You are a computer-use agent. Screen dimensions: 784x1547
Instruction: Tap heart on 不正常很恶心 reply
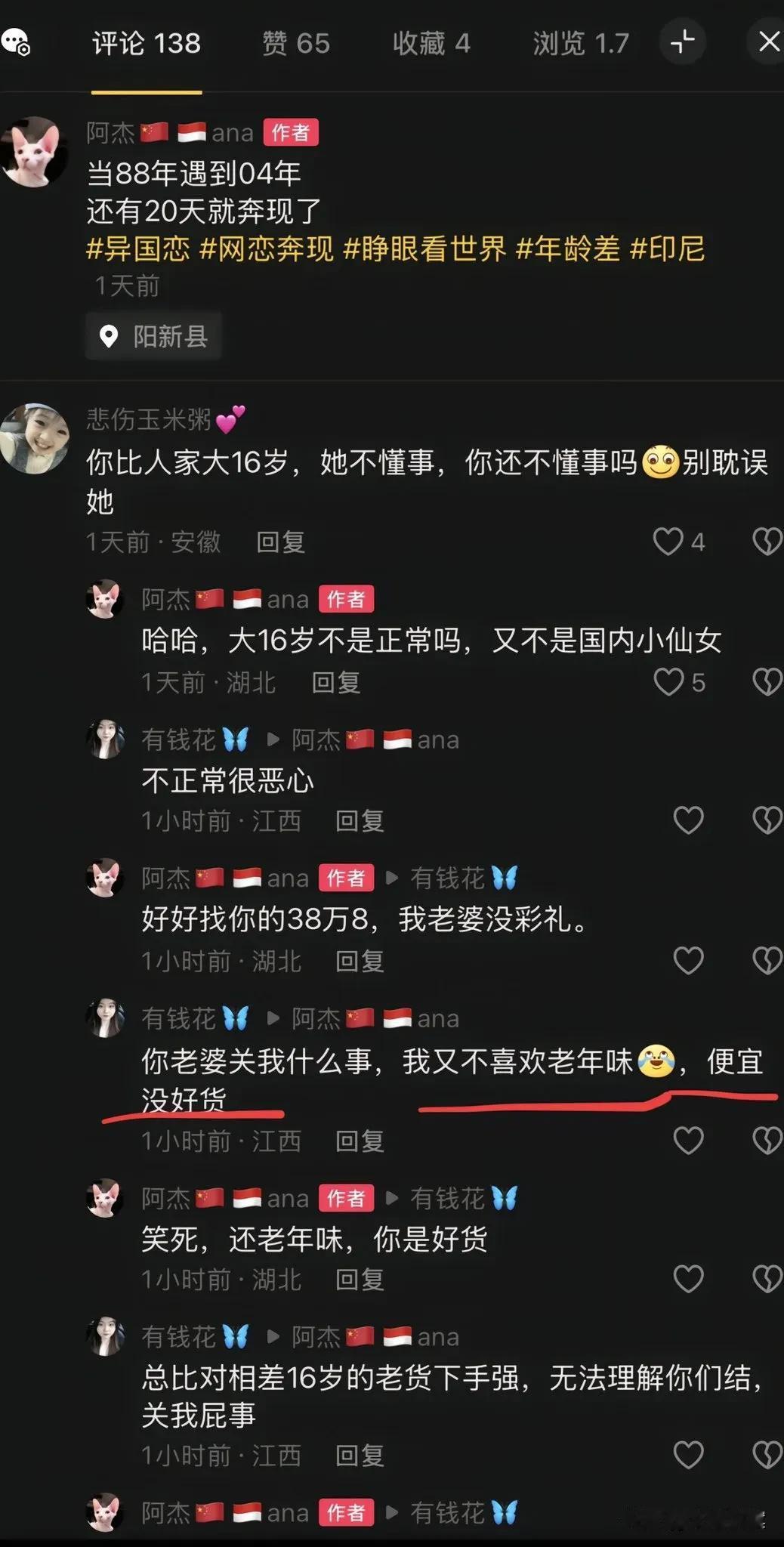click(x=688, y=820)
